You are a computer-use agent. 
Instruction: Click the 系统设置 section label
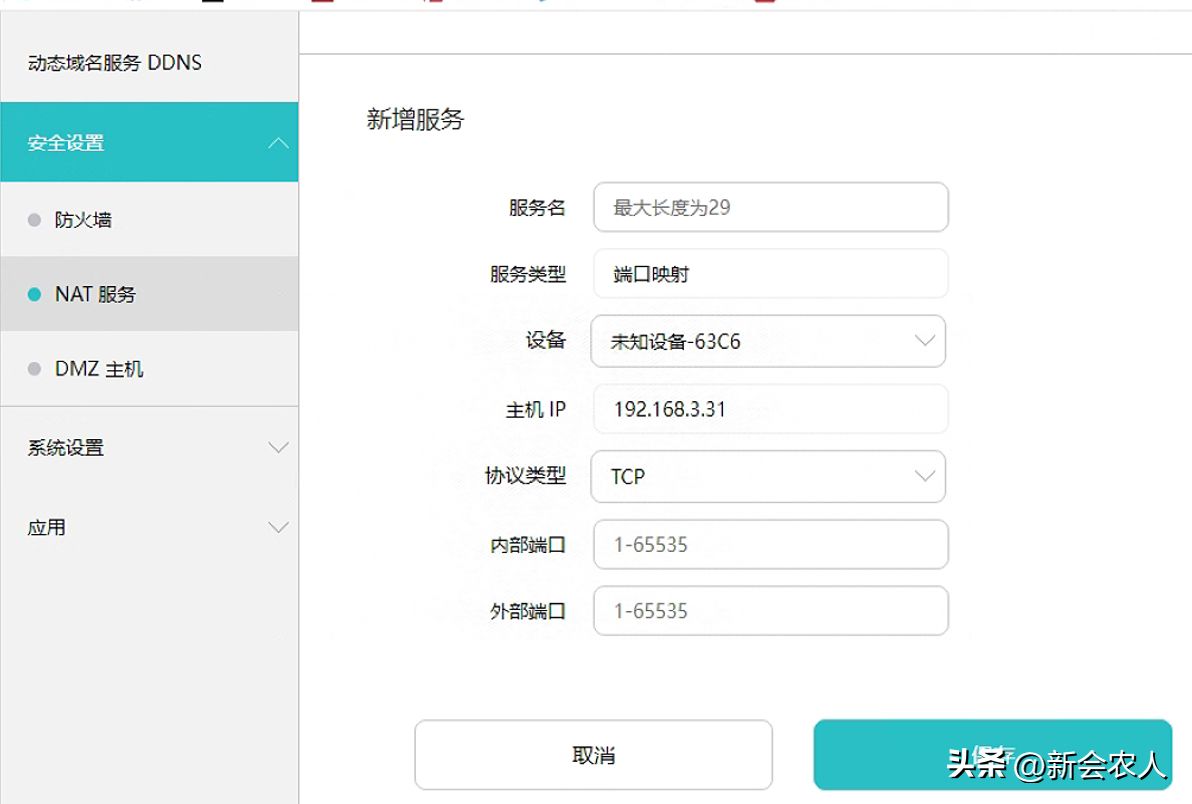[66, 448]
